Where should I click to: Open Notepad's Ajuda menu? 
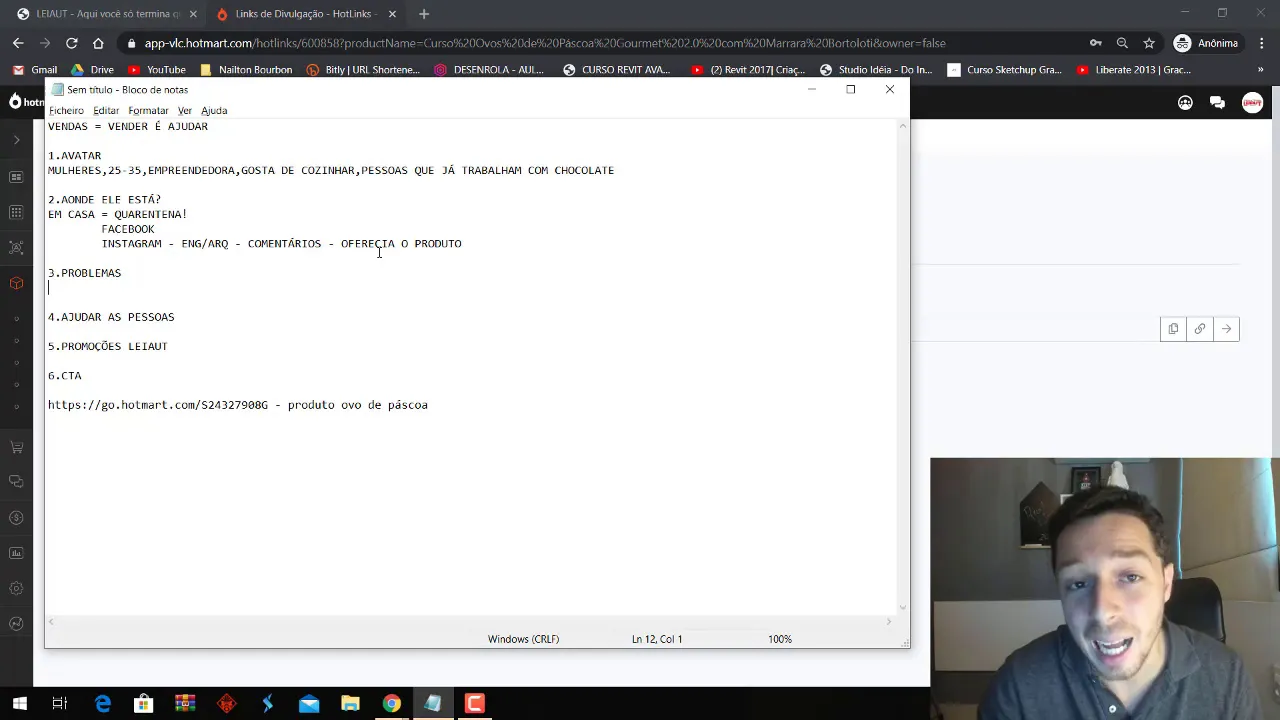[x=214, y=111]
